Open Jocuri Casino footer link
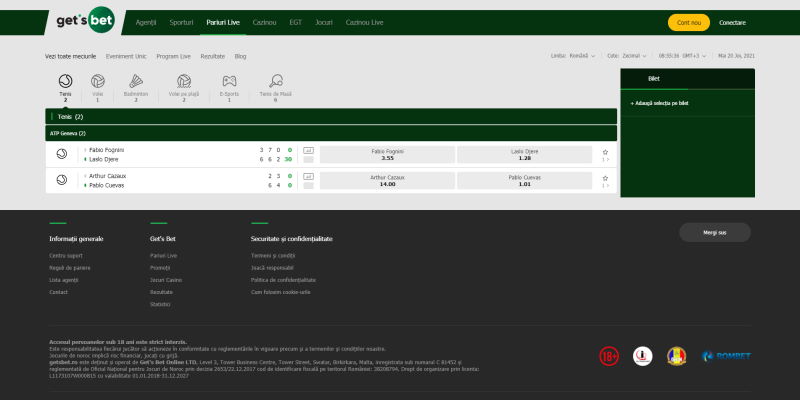 click(x=166, y=280)
